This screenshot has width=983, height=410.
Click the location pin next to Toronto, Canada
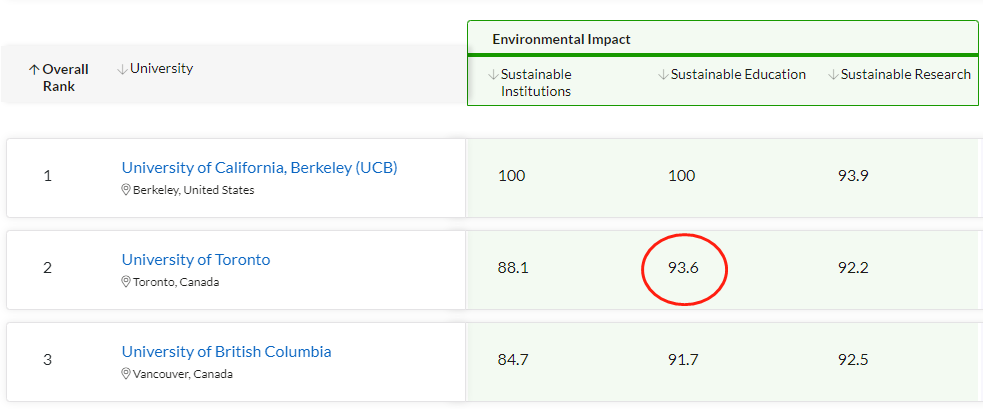pyautogui.click(x=126, y=282)
